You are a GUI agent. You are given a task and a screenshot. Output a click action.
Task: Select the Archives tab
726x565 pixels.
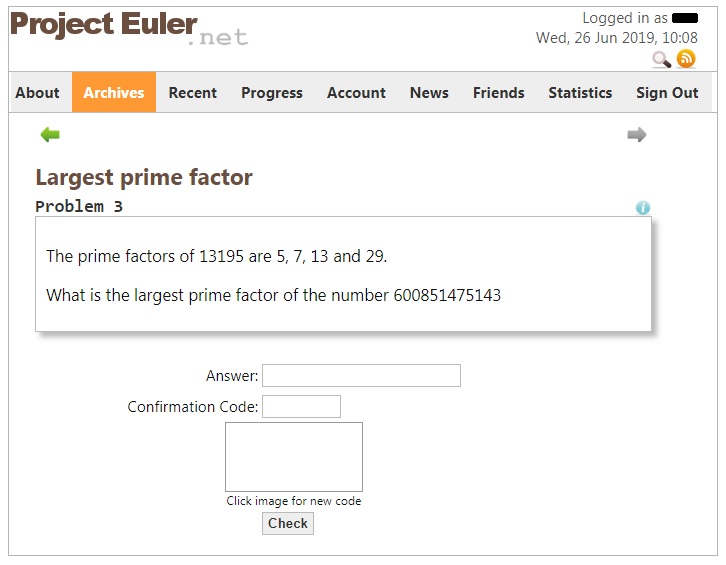click(114, 93)
